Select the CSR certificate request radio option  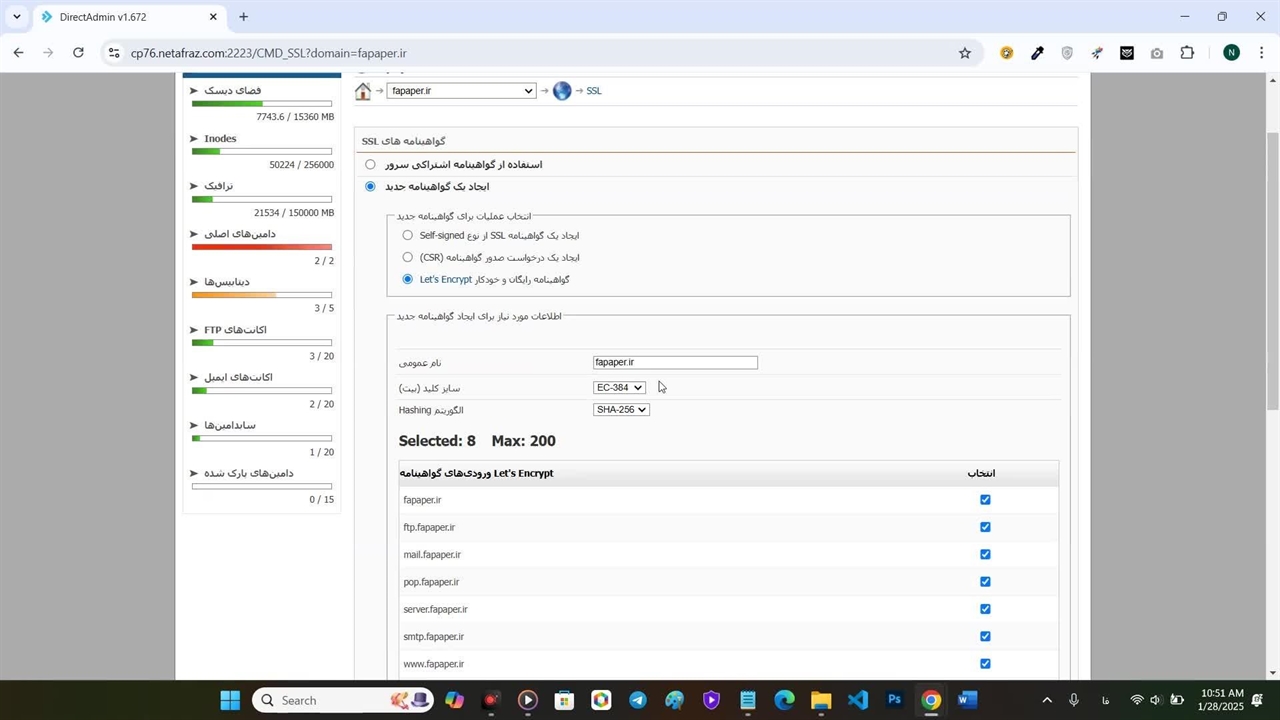click(407, 257)
